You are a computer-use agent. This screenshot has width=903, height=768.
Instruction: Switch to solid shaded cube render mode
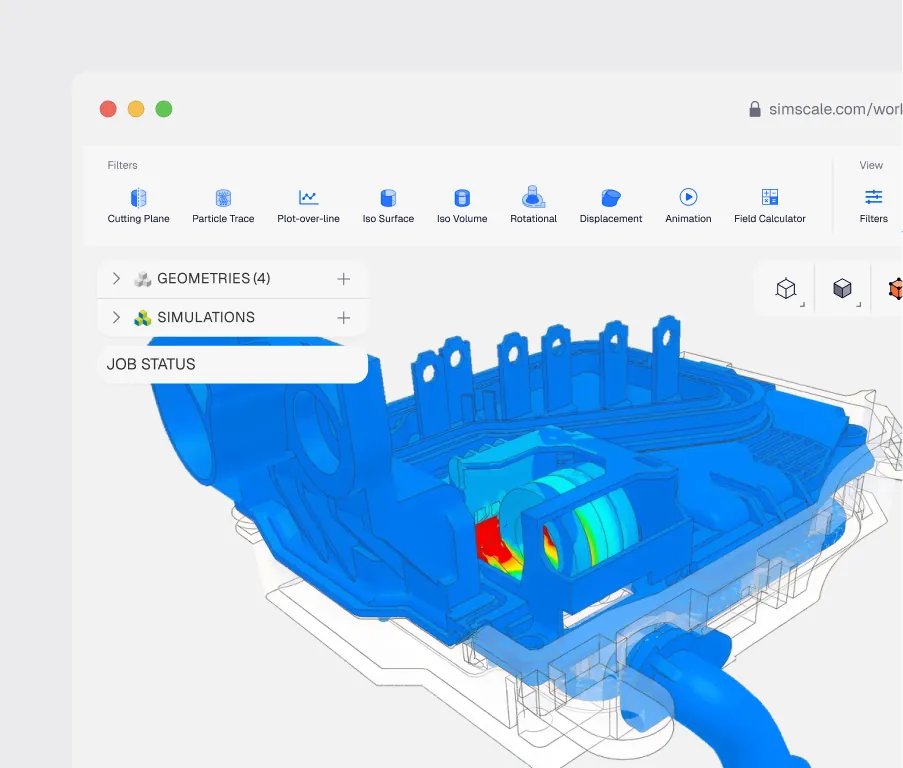point(842,289)
